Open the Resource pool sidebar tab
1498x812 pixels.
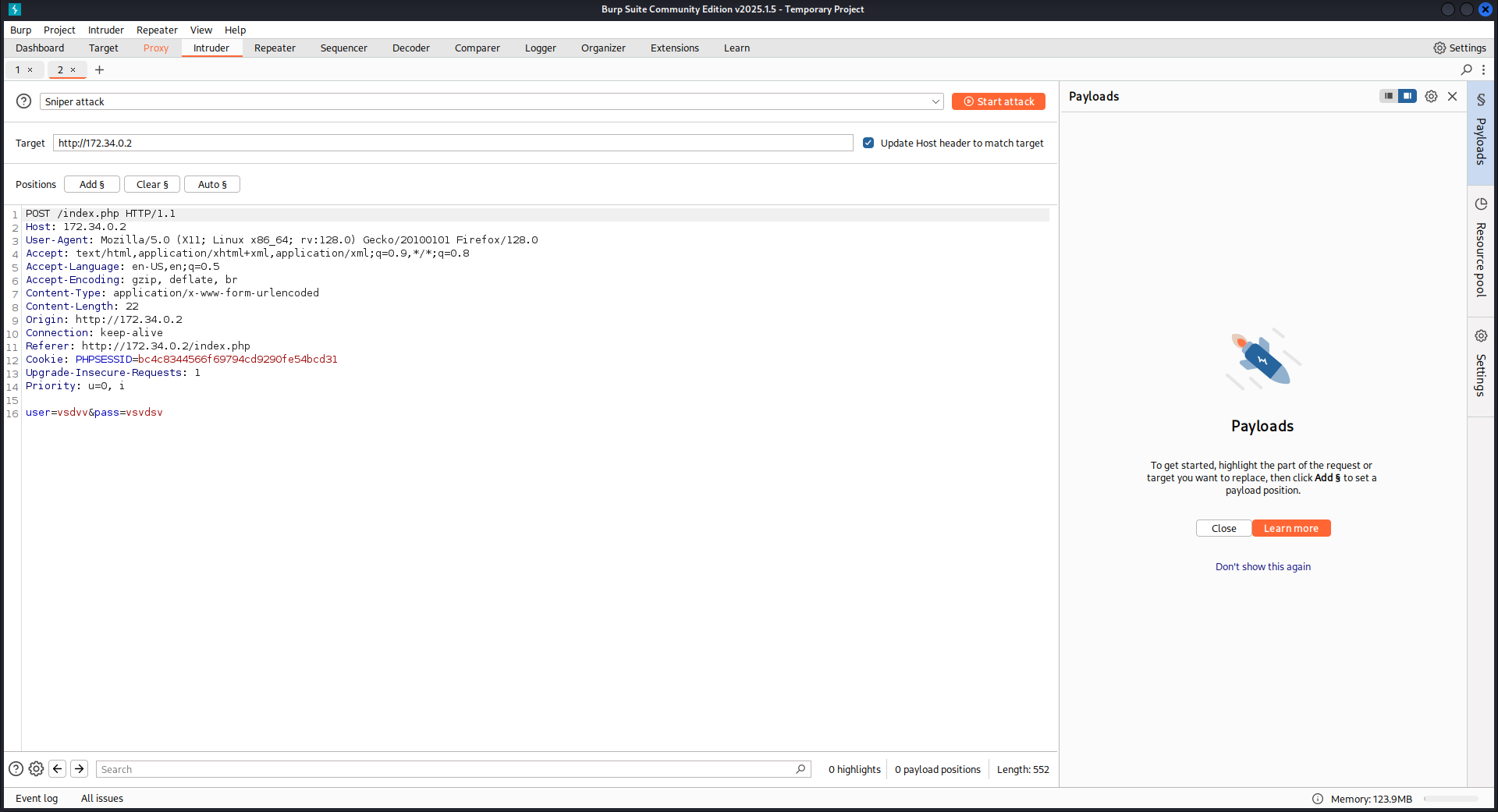coord(1481,250)
